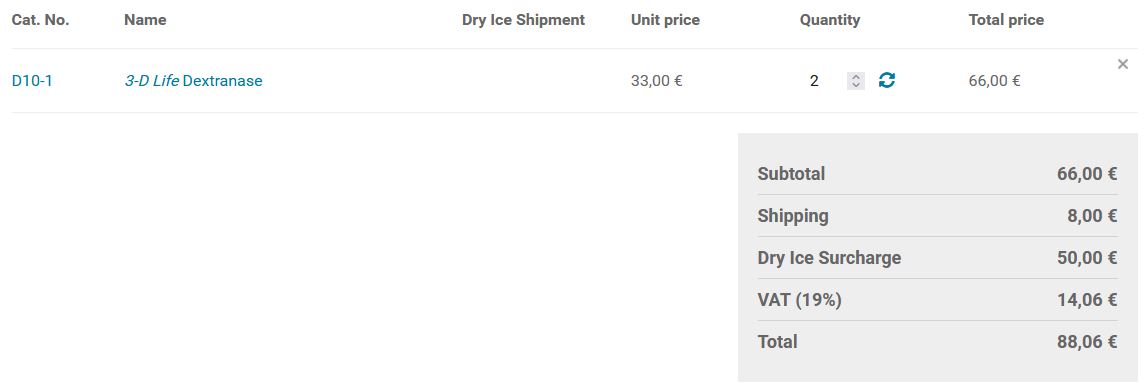Click the VAT (19%) row

pos(937,300)
